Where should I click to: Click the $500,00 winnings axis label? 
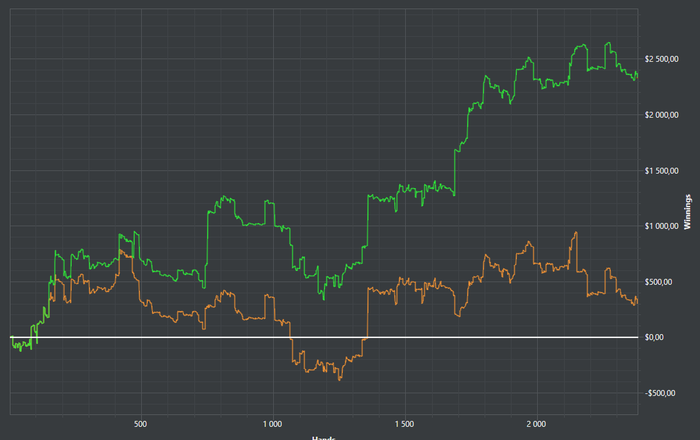tap(658, 282)
